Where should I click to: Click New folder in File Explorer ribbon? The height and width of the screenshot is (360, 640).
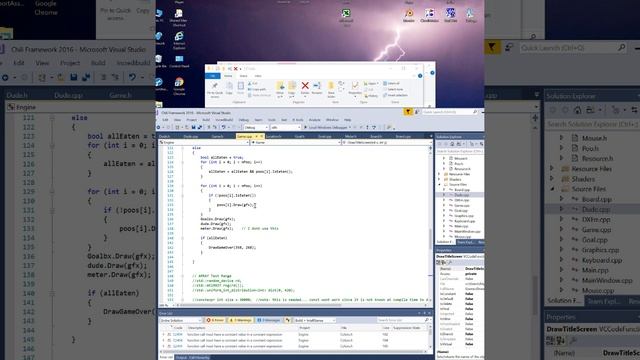(331, 90)
